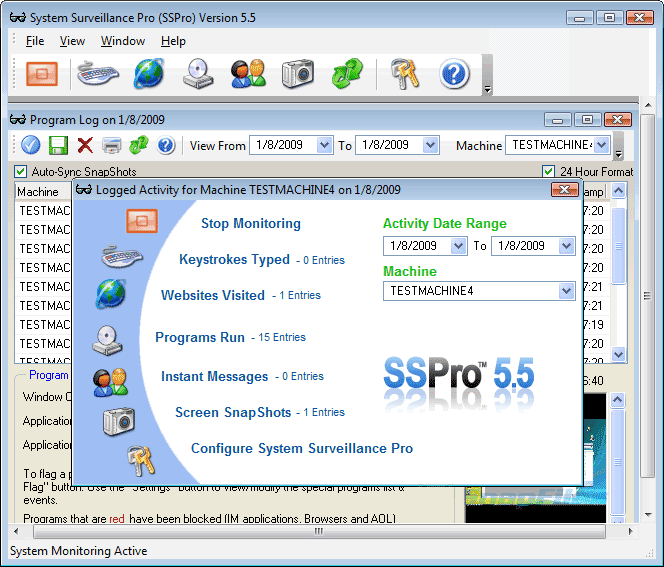This screenshot has width=664, height=567.
Task: Click the blue checkmark icon in Program Log toolbar
Action: pyautogui.click(x=31, y=145)
